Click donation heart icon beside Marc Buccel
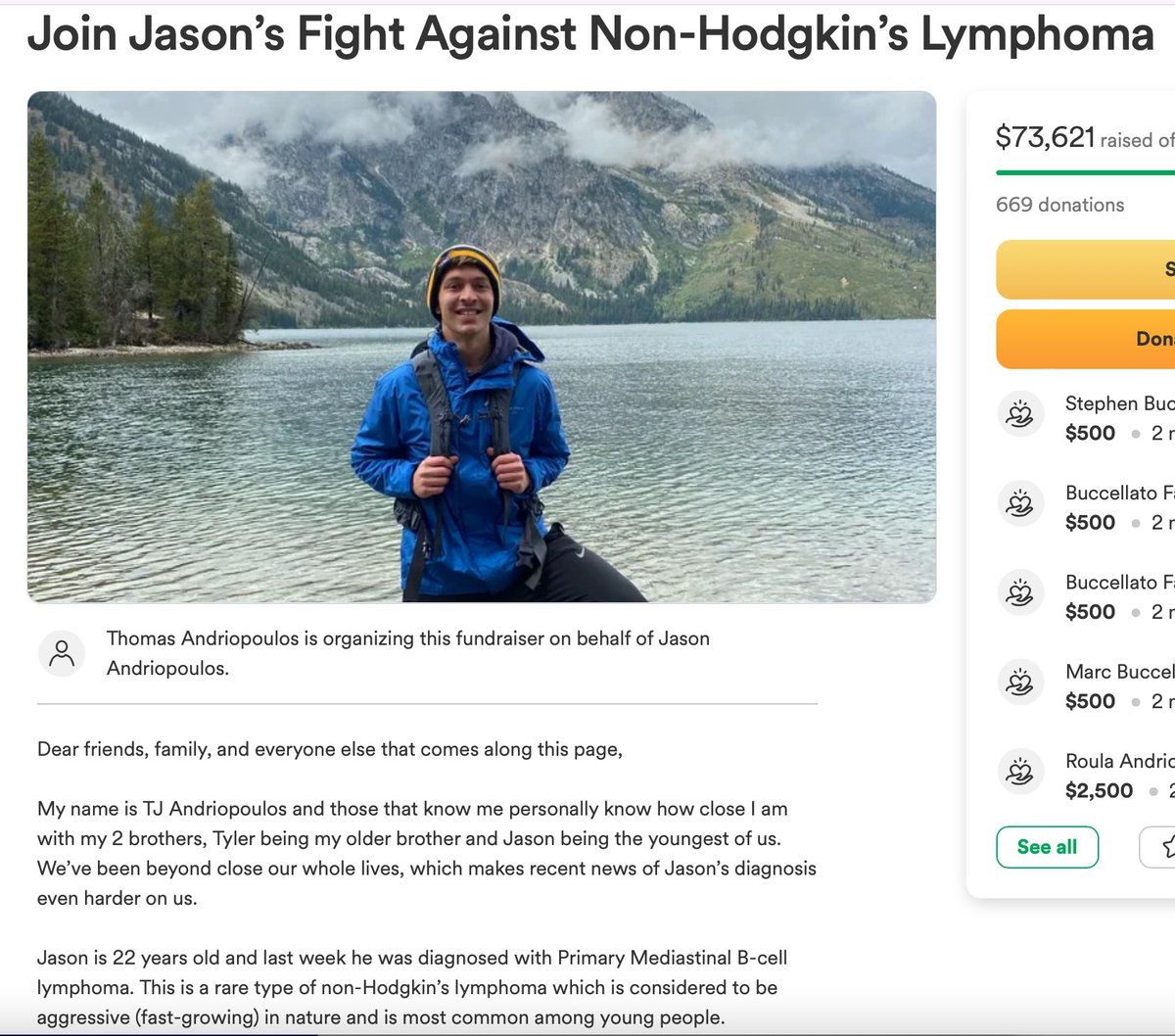 point(1019,683)
